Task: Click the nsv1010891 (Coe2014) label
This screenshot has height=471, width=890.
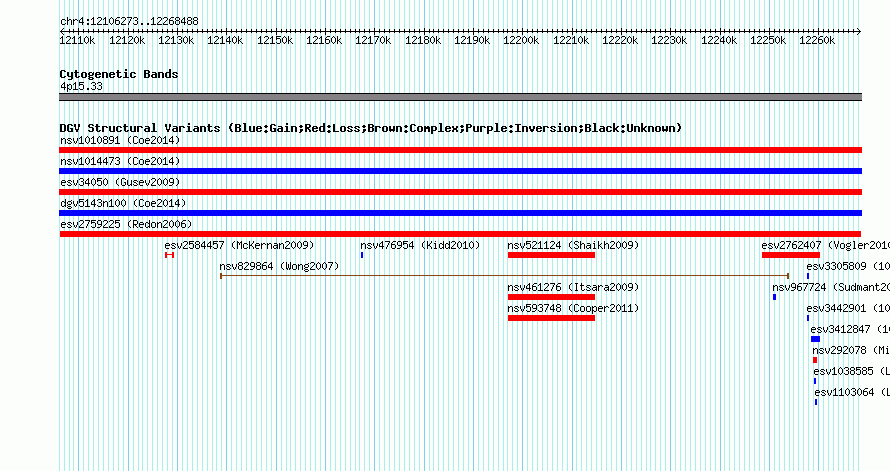Action: [x=120, y=140]
